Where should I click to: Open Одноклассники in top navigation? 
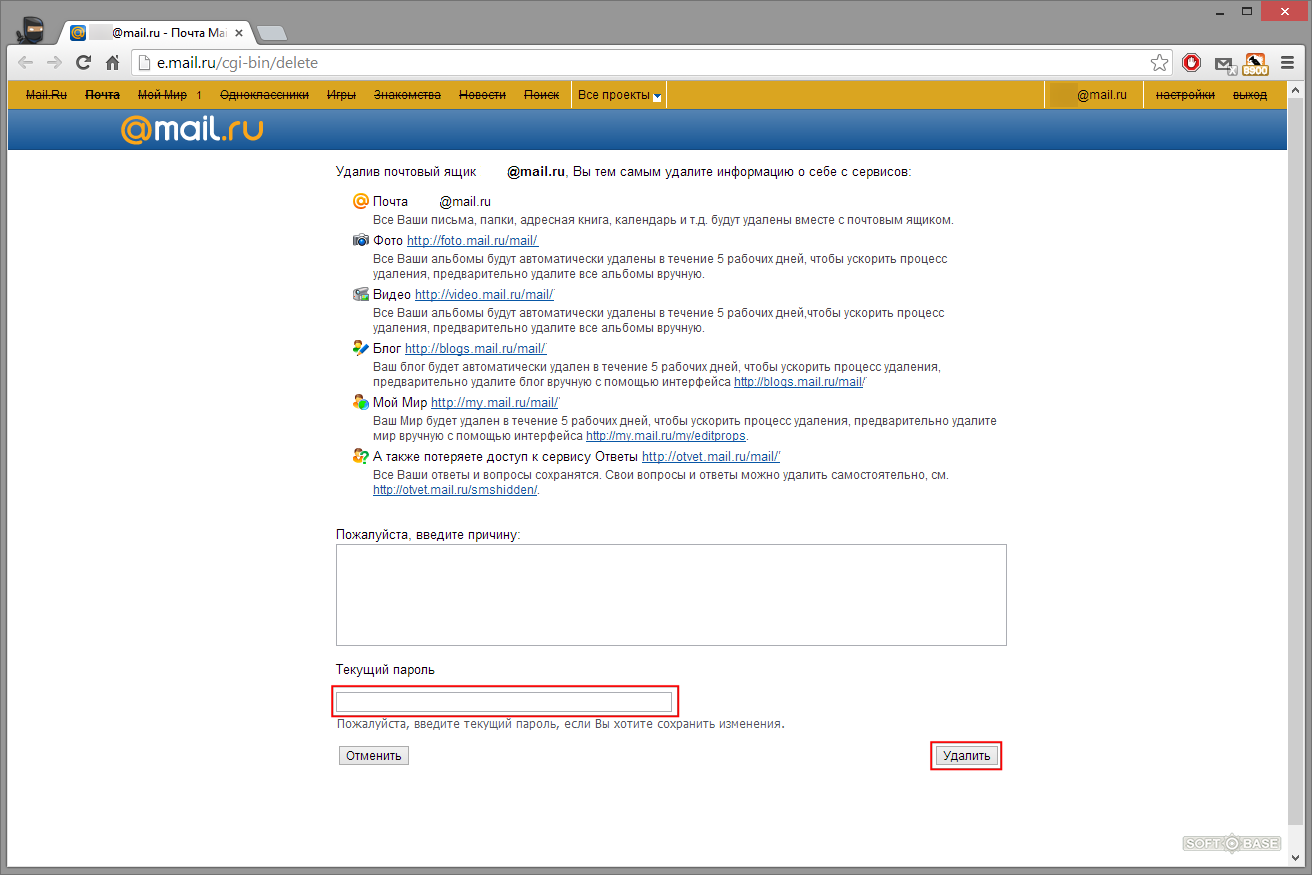point(264,95)
